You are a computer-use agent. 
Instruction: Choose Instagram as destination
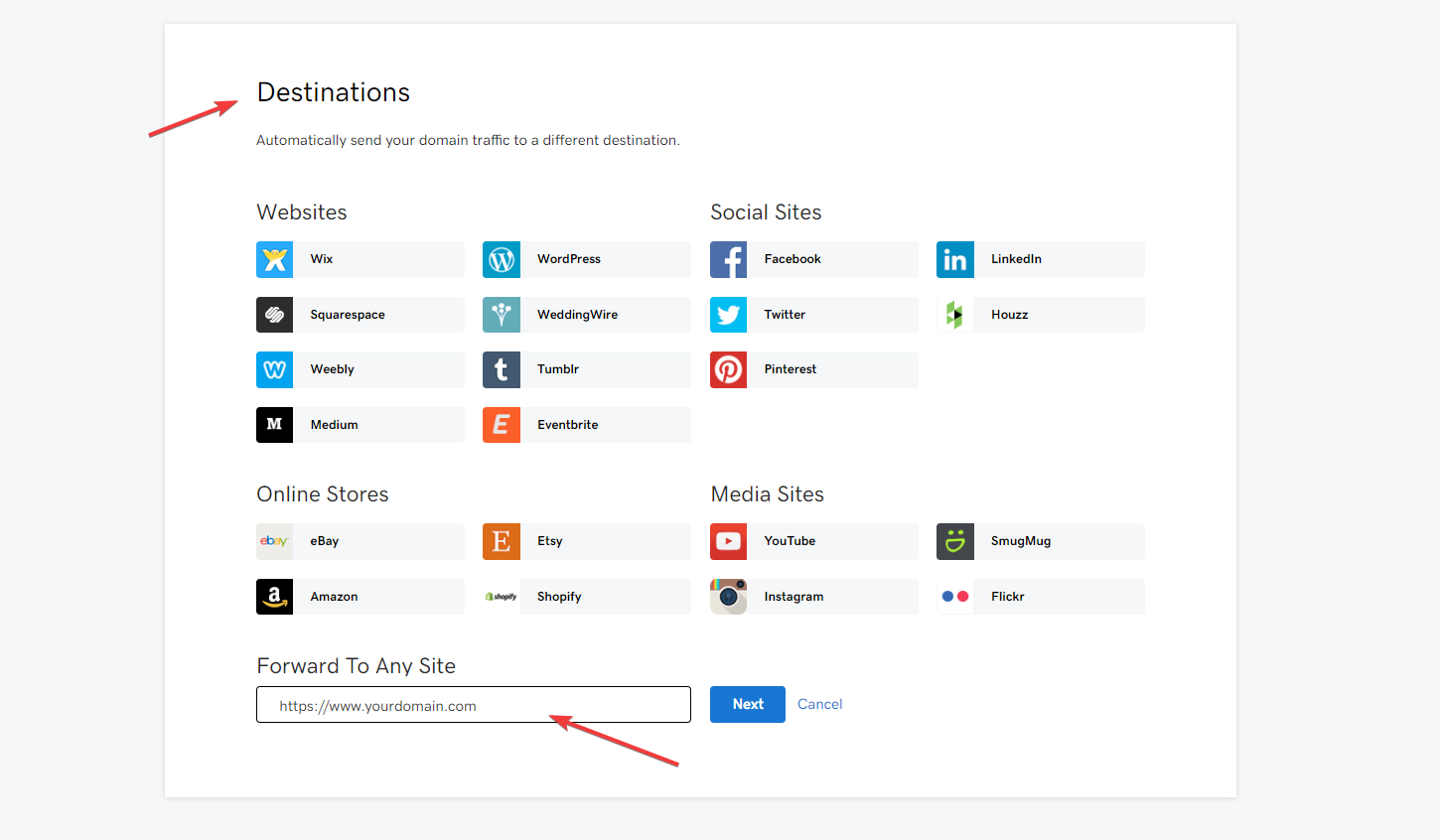coord(814,597)
